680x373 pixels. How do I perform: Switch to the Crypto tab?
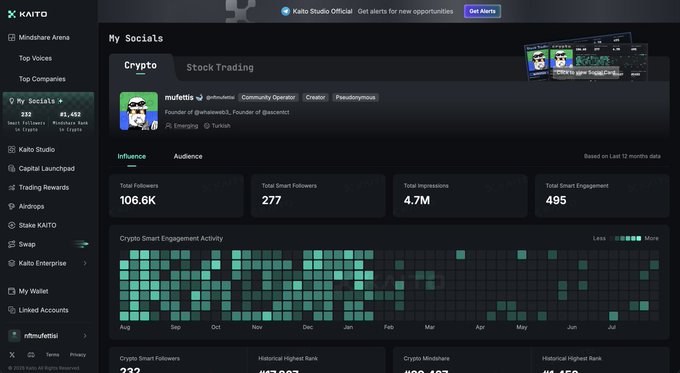pyautogui.click(x=140, y=65)
